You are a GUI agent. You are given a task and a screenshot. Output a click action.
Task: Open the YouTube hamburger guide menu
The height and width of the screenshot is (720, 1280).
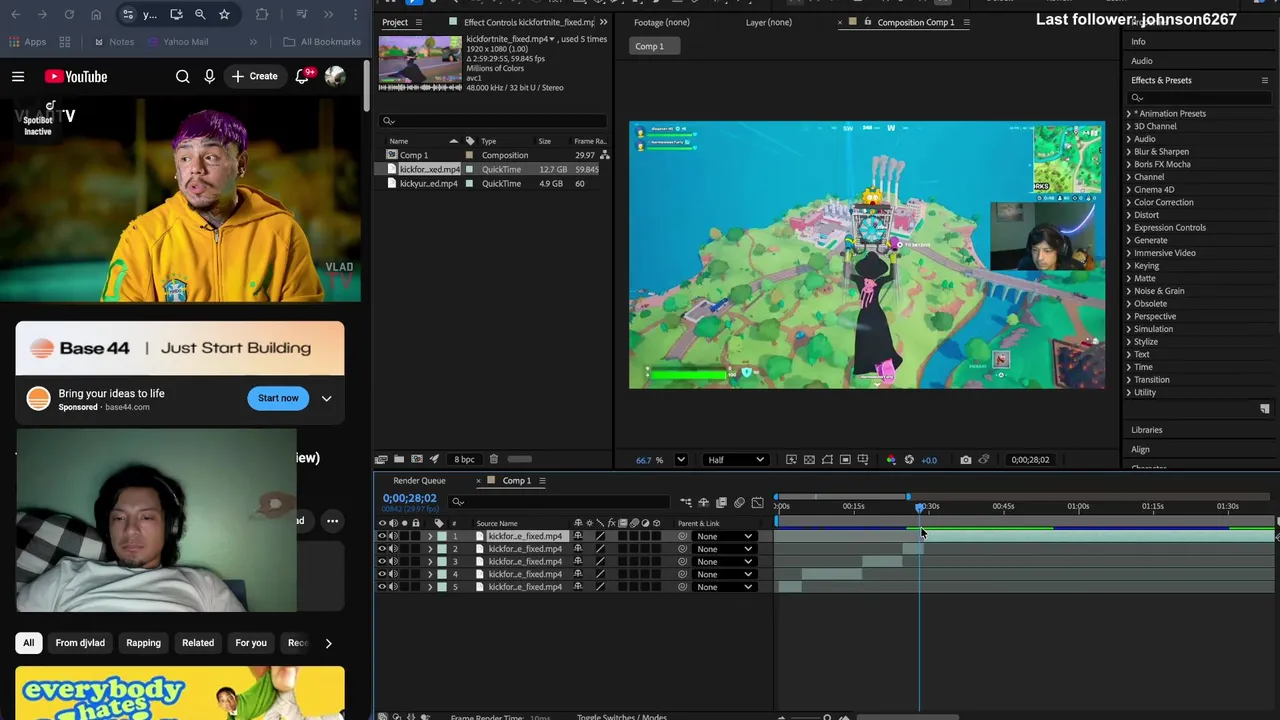pos(18,76)
